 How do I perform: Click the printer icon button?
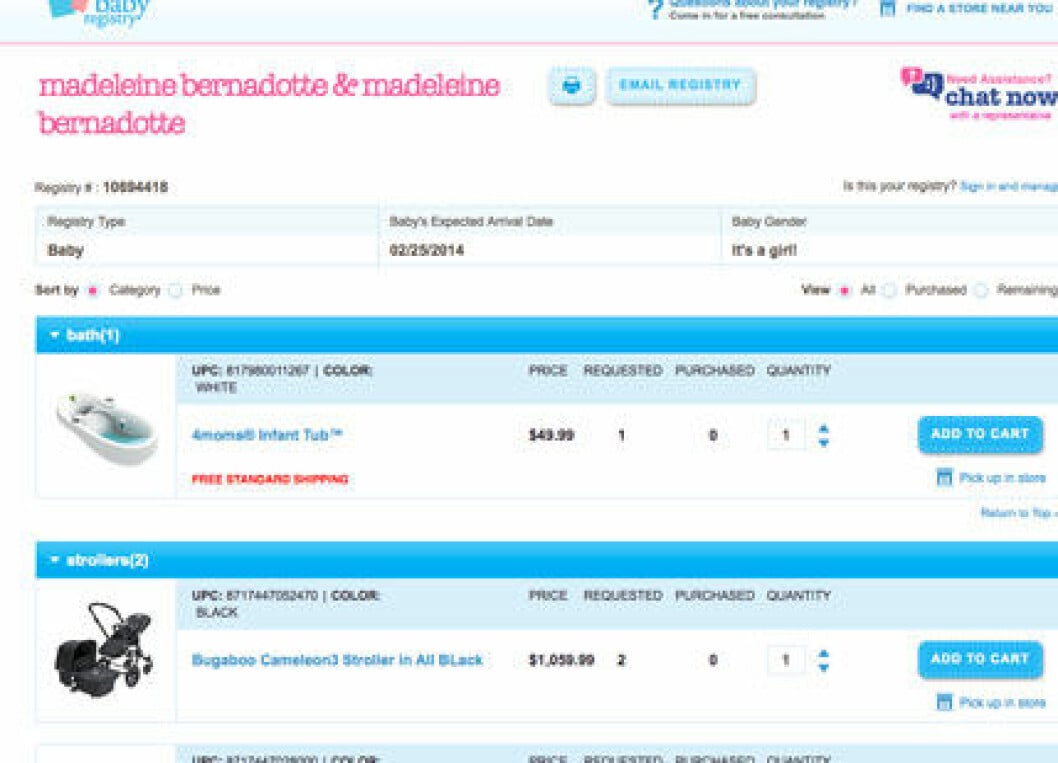point(572,86)
